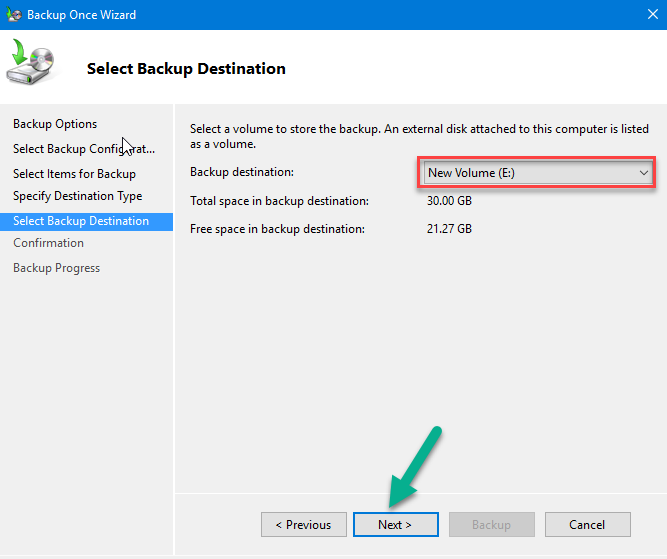Click the Previous button

click(304, 525)
